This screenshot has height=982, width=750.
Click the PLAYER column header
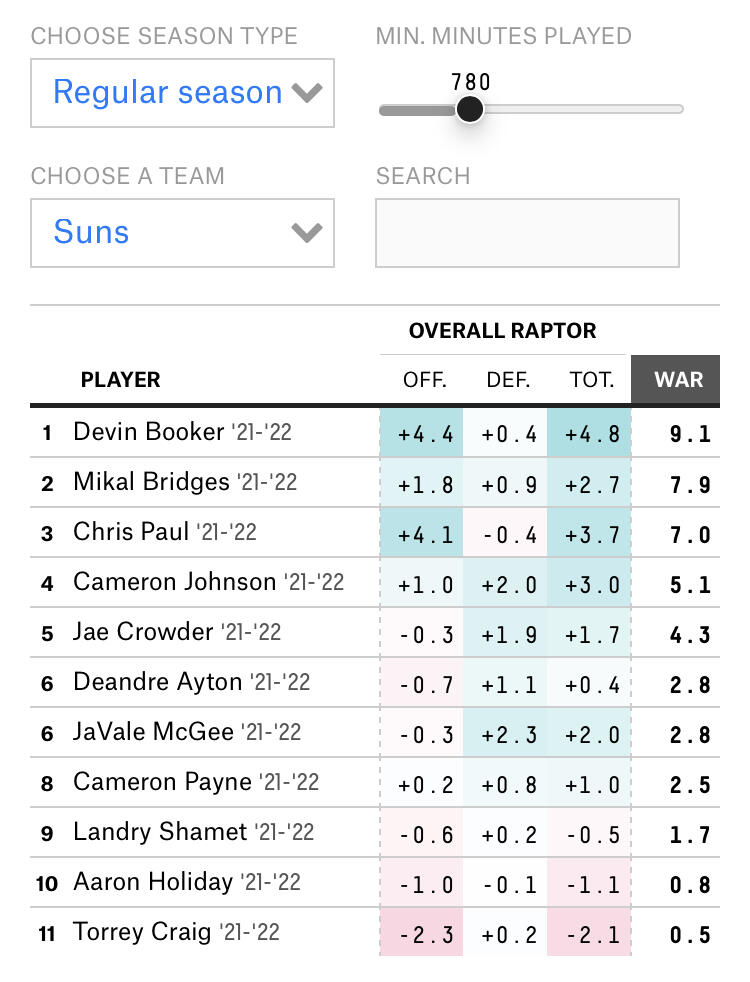pos(120,380)
